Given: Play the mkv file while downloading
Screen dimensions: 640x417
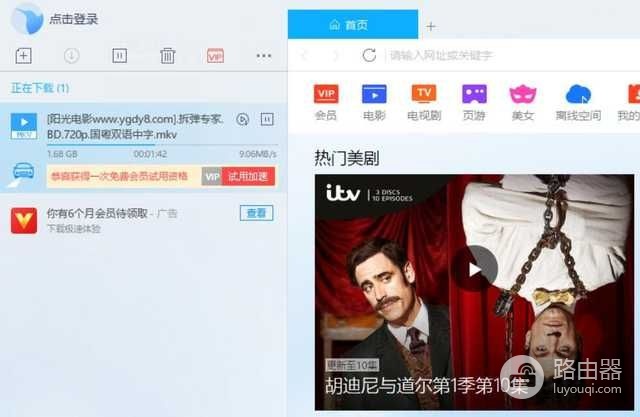Looking at the screenshot, I should (242, 119).
